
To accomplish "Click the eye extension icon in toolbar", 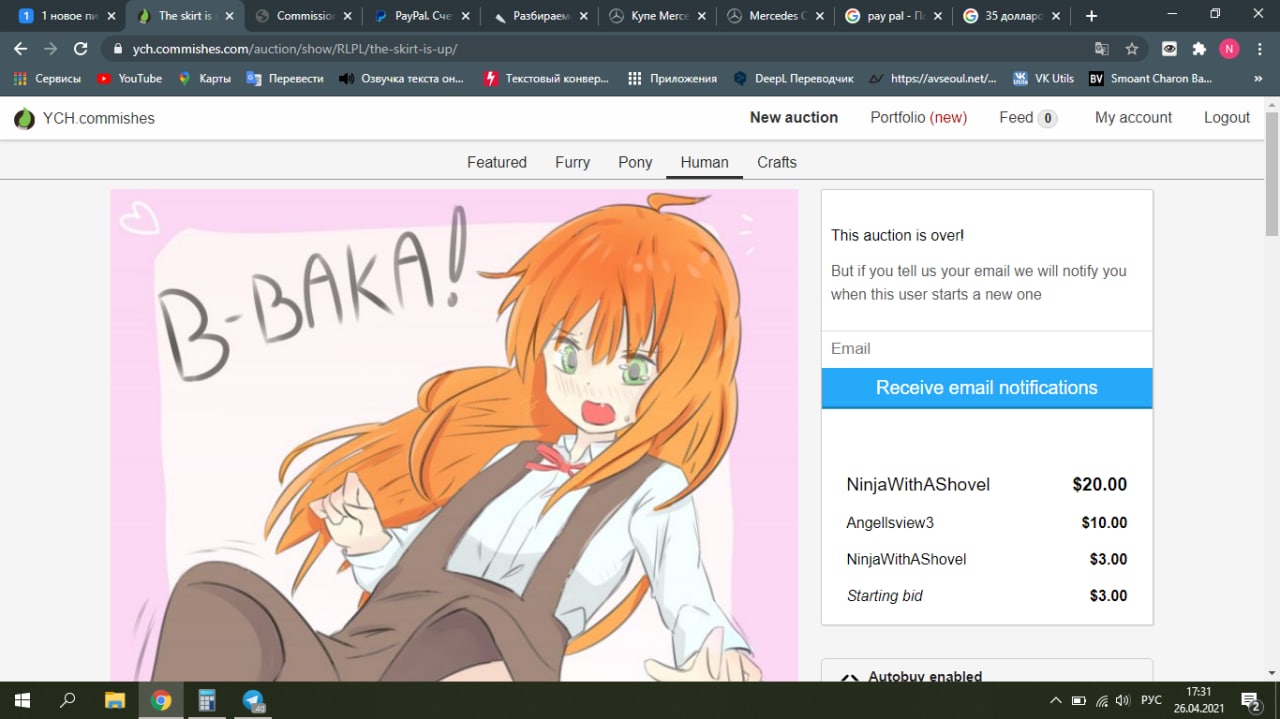I will 1169,48.
